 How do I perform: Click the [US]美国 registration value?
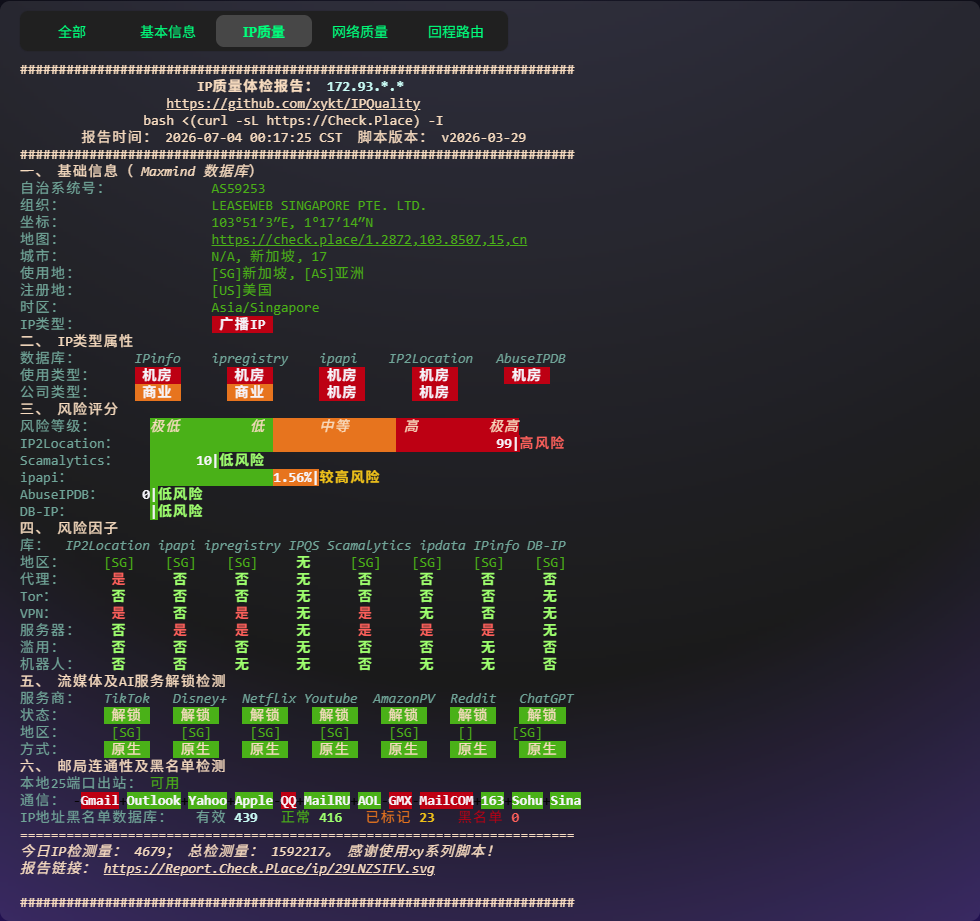click(241, 291)
